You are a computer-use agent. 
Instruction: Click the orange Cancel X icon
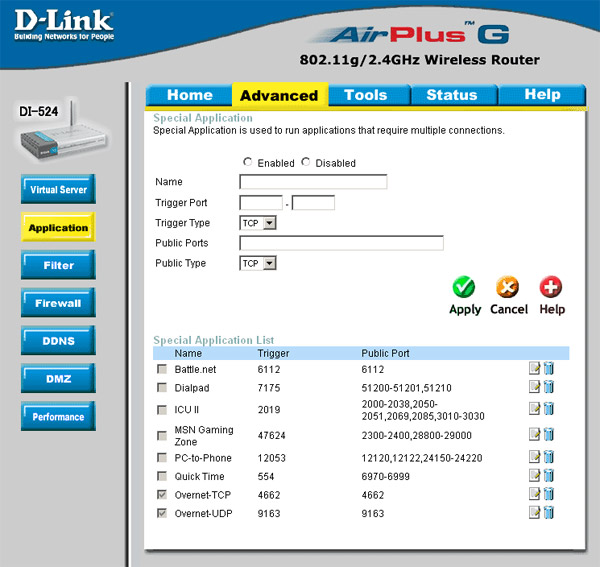point(507,287)
